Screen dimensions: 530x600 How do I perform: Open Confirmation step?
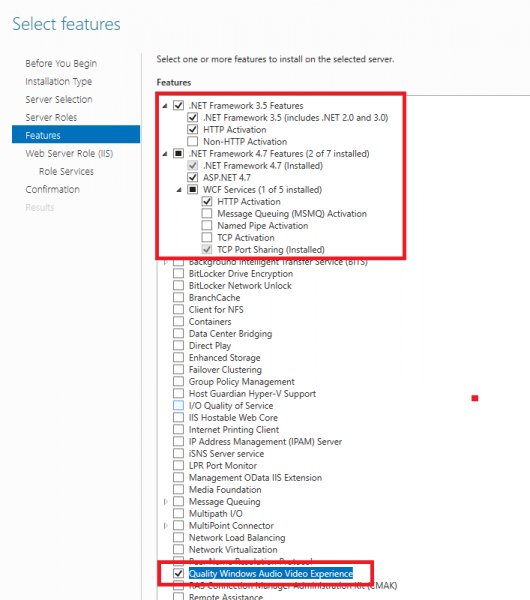[x=52, y=189]
